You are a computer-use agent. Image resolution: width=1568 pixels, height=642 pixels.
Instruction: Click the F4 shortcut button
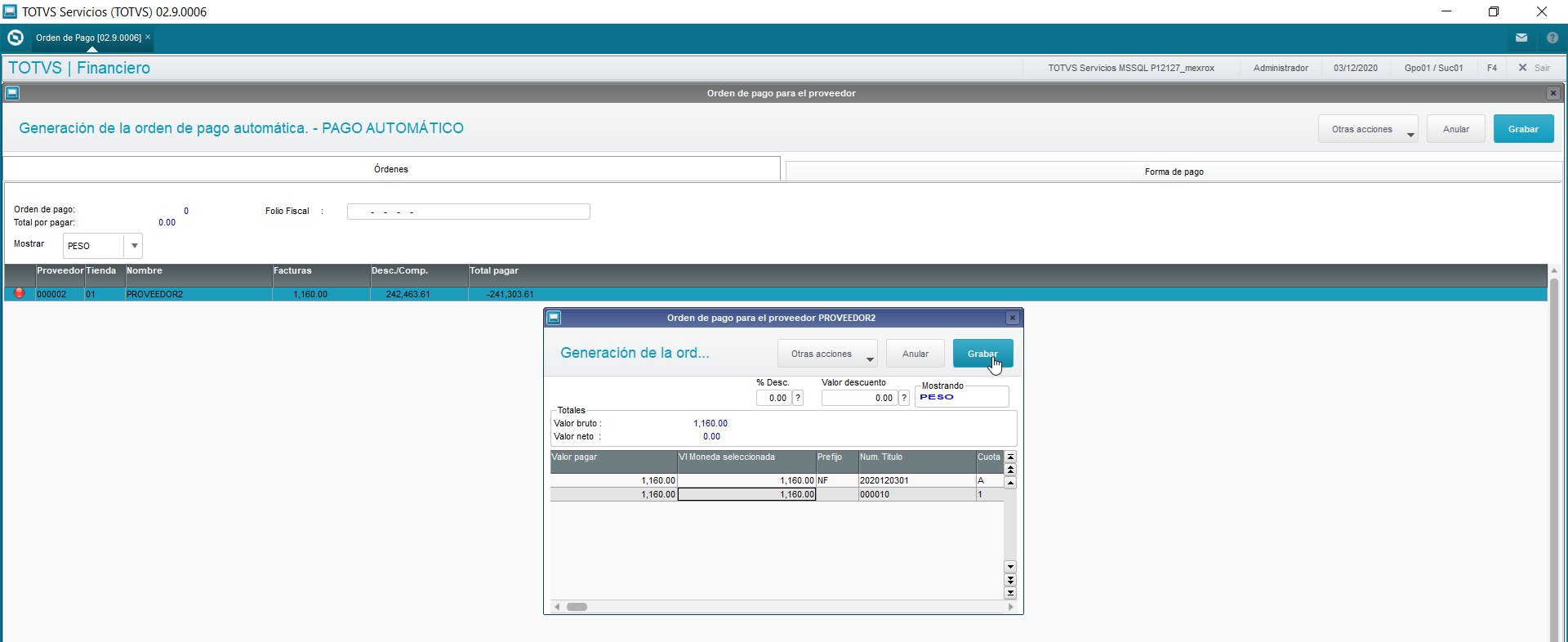tap(1492, 68)
